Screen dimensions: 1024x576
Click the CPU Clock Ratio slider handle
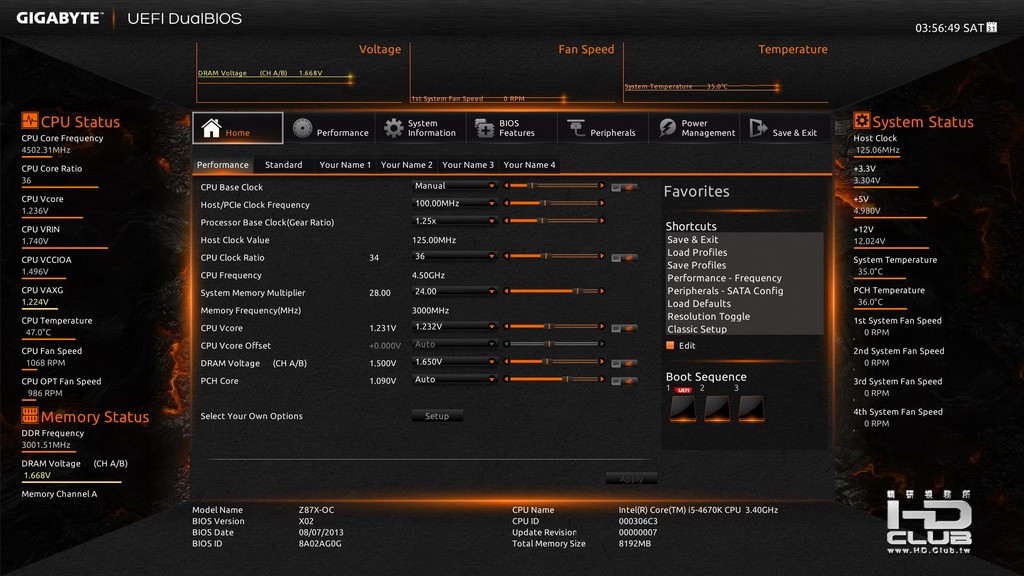tap(546, 256)
